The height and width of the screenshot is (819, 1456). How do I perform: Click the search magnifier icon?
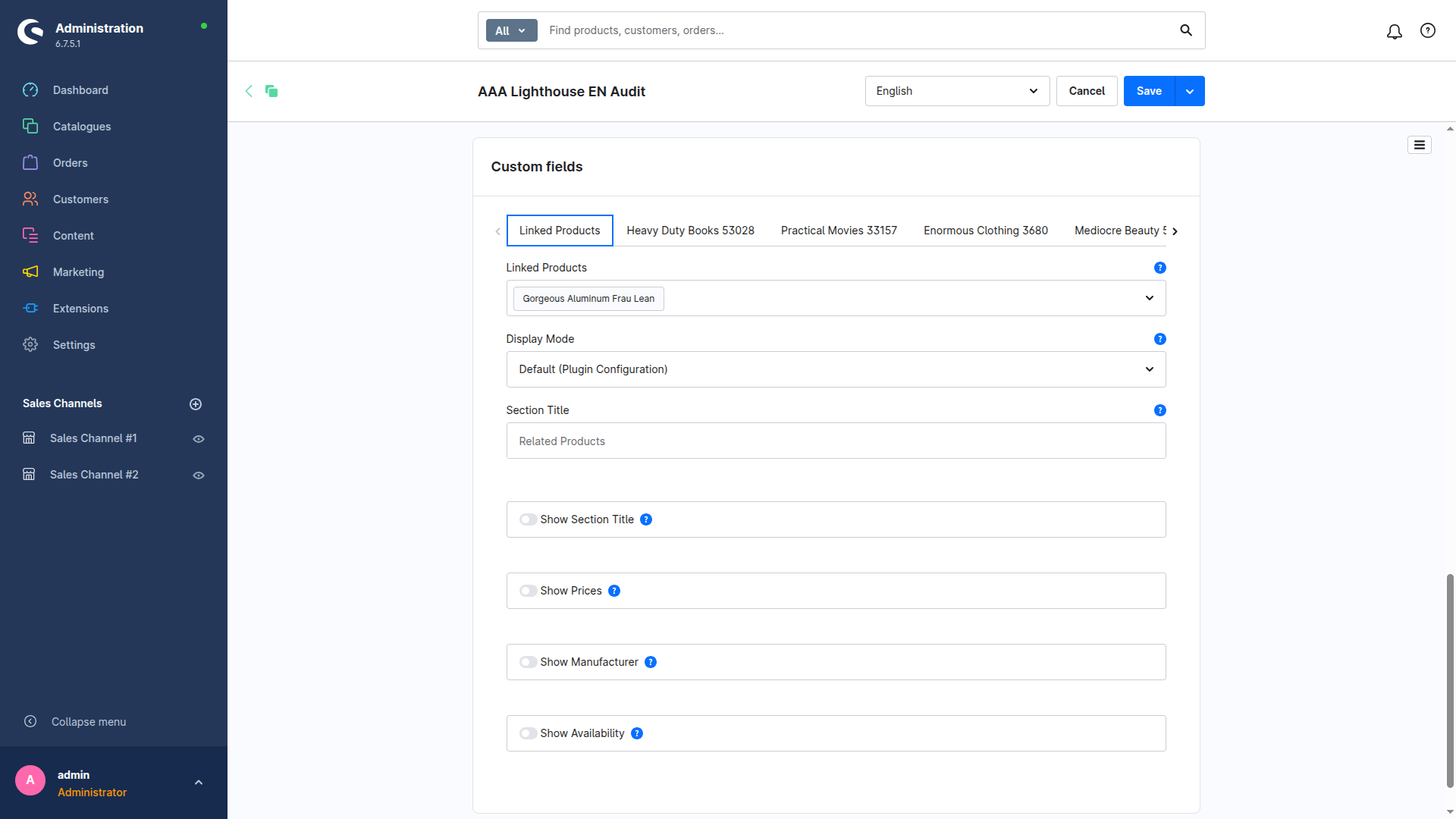1186,30
